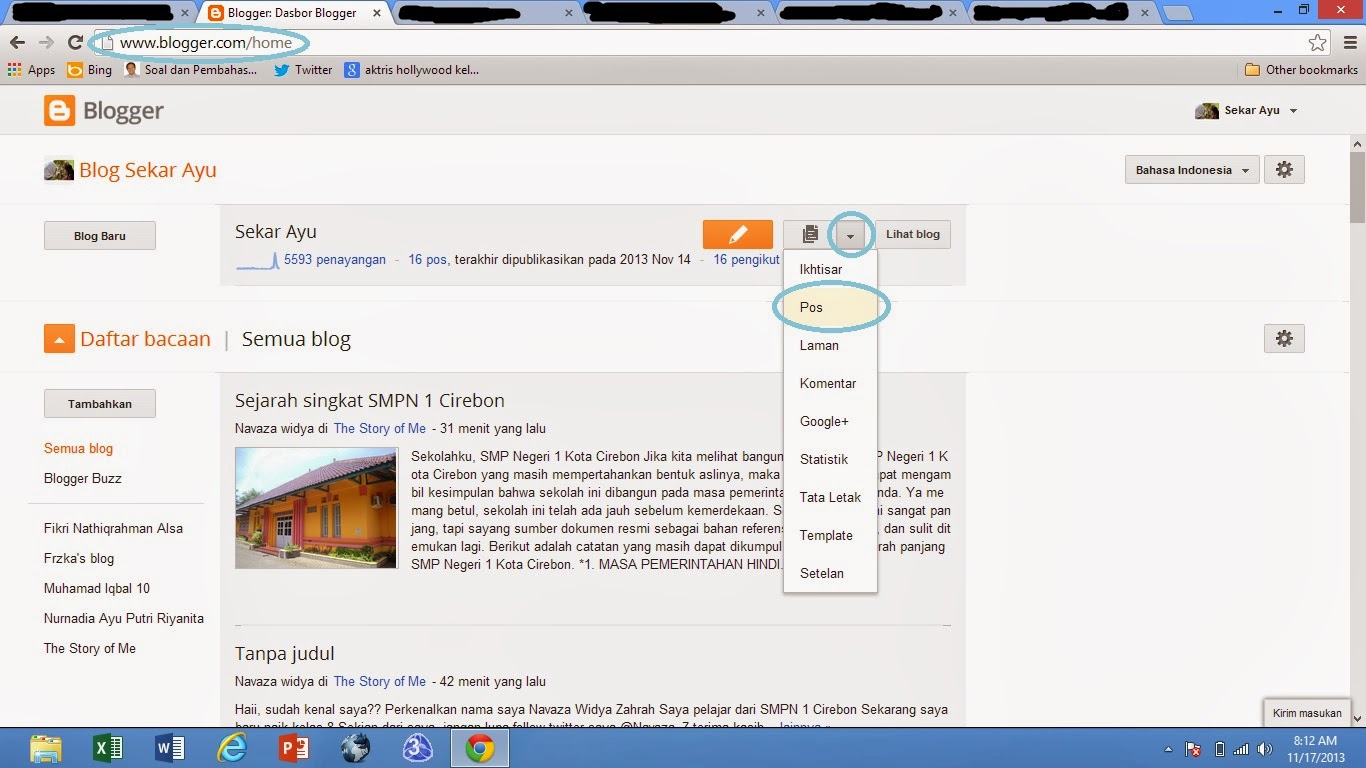This screenshot has width=1366, height=768.
Task: Select Ikhtisar from the dropdown menu
Action: click(x=830, y=269)
